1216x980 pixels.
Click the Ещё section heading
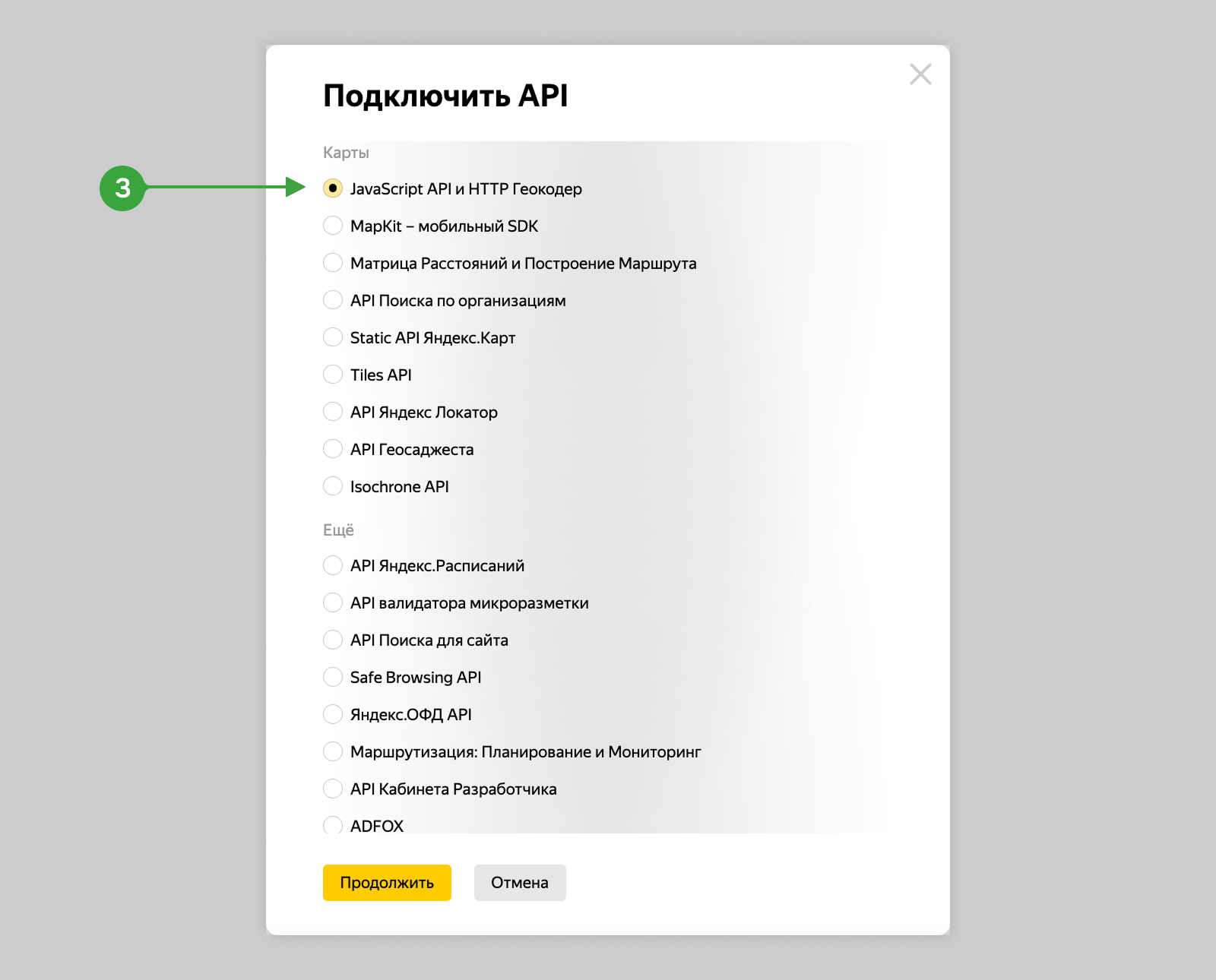(338, 530)
